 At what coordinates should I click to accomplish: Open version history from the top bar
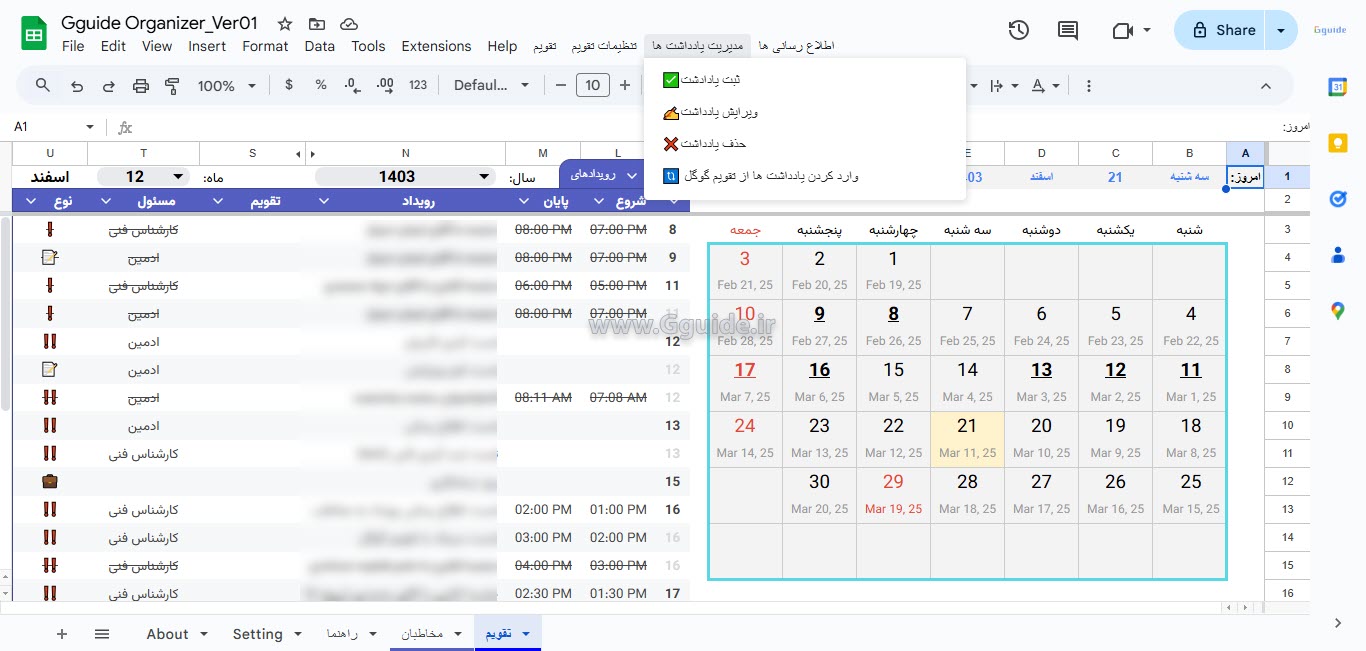tap(1018, 30)
